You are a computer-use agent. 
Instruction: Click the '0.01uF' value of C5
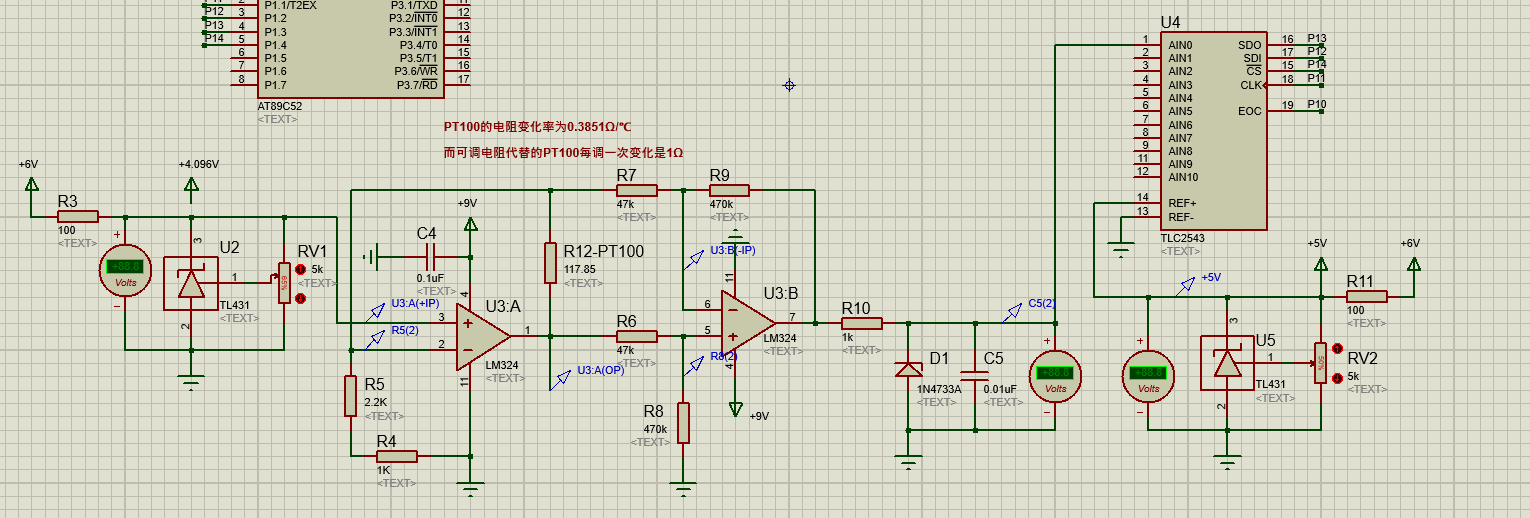[x=1001, y=389]
